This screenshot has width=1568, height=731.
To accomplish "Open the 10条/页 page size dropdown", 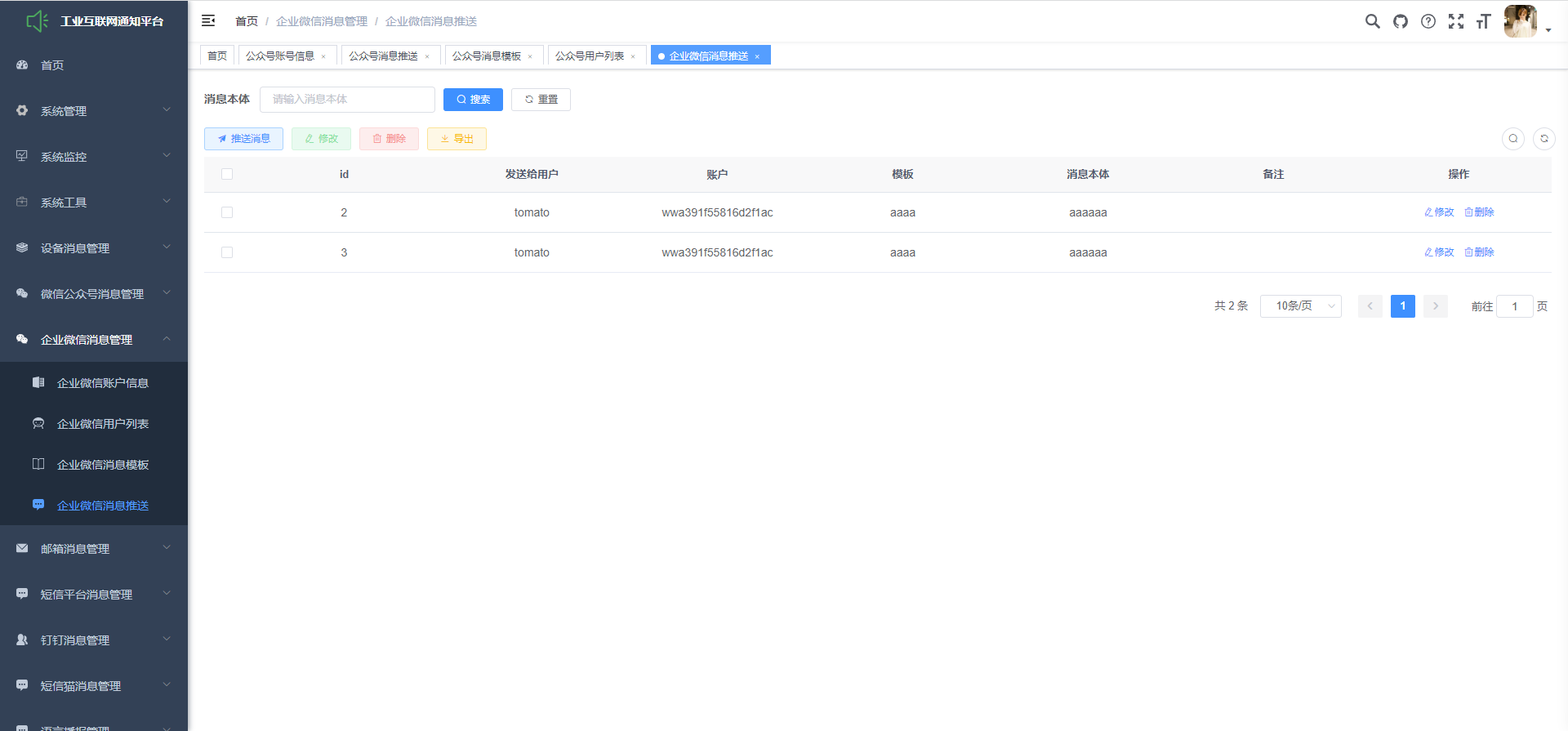I will (x=1301, y=306).
